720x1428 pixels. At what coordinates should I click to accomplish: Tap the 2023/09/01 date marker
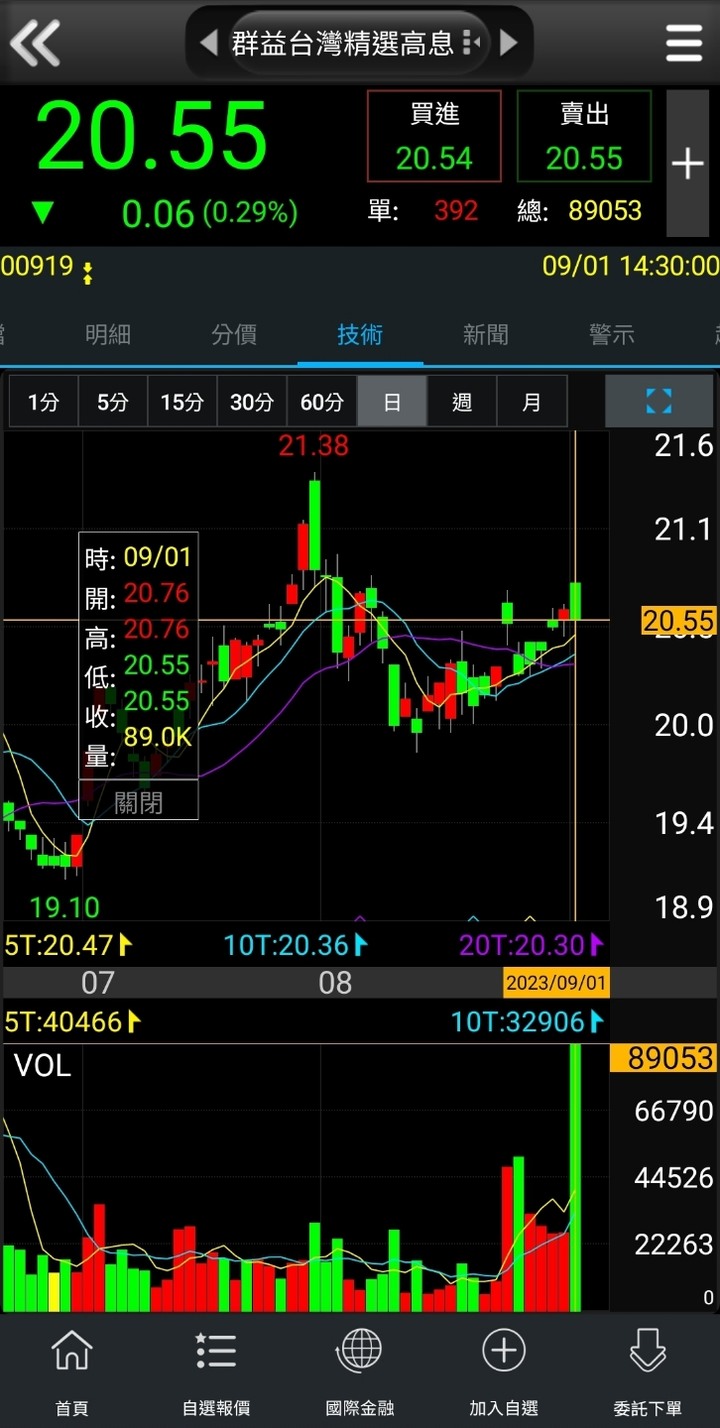coord(556,983)
